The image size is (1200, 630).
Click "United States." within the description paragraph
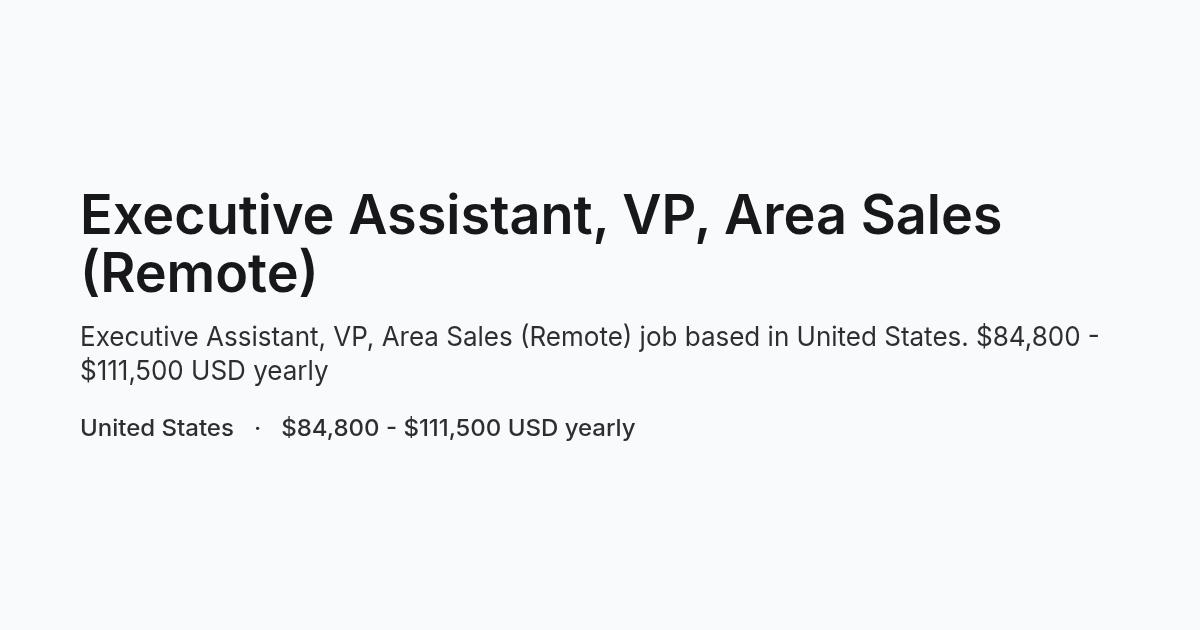point(882,337)
